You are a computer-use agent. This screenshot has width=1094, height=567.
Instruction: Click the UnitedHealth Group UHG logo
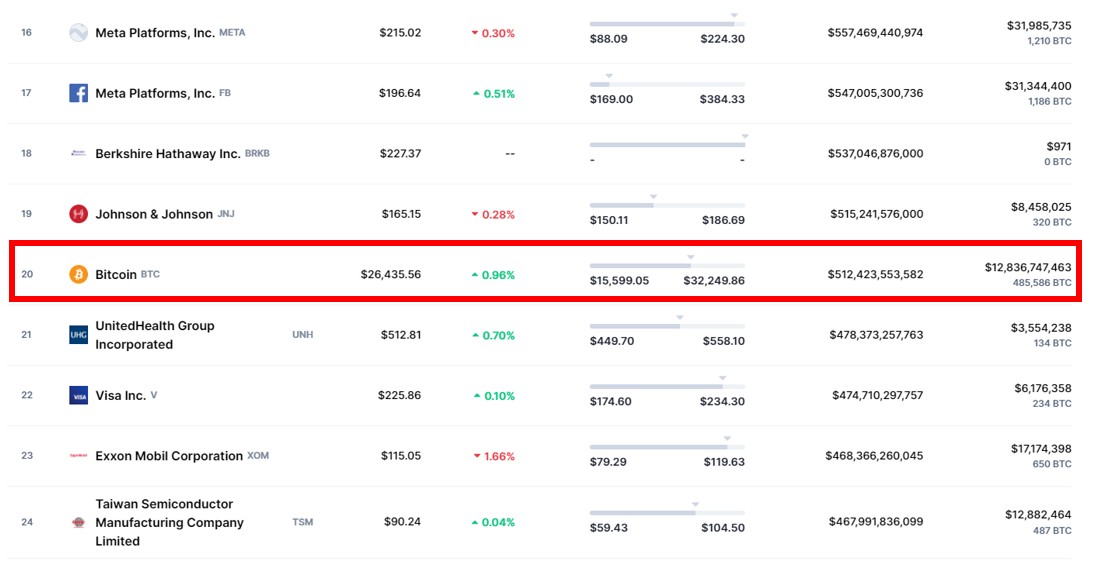coord(78,335)
